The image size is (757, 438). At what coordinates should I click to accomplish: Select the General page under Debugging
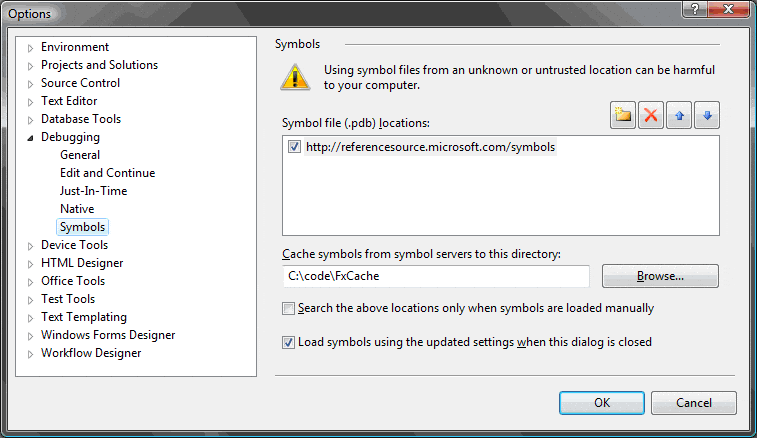[x=80, y=155]
